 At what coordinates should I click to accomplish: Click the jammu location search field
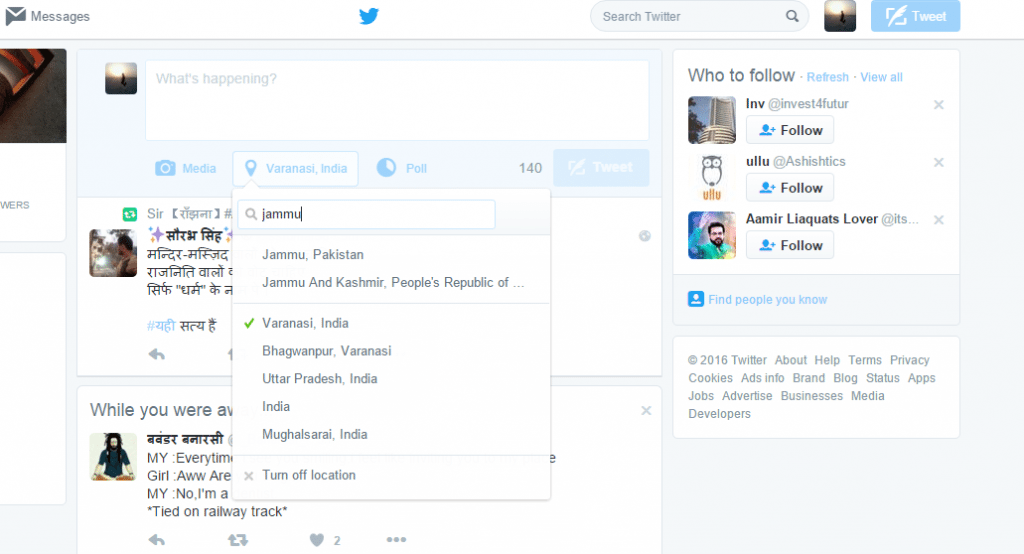click(x=366, y=214)
